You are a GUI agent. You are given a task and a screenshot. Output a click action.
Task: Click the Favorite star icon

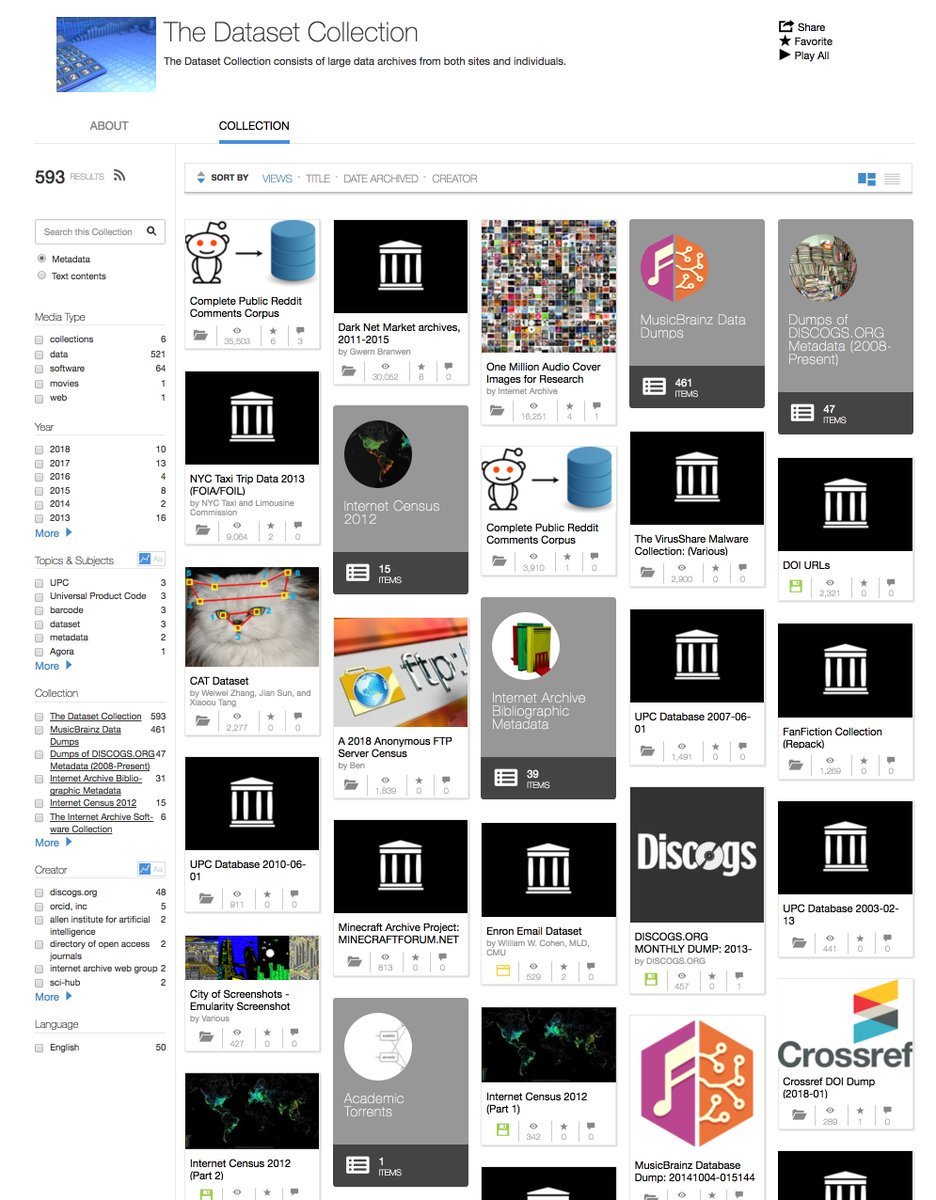point(785,41)
